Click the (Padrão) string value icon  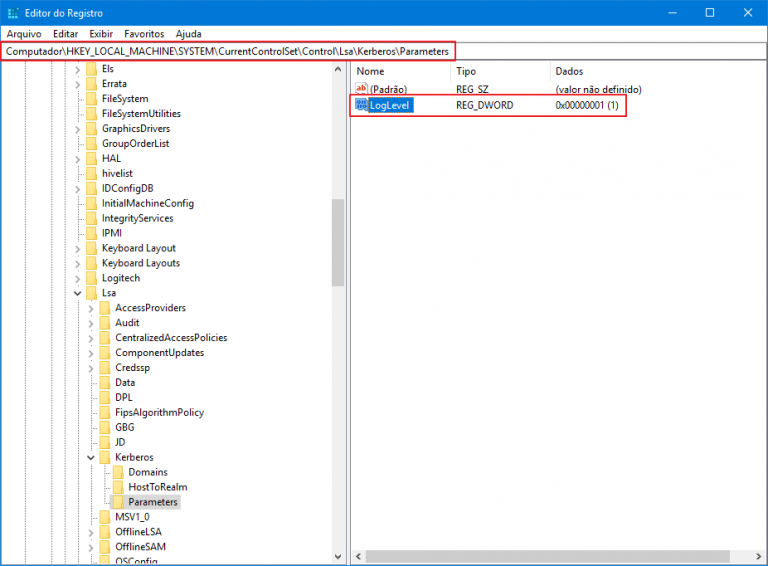point(362,89)
